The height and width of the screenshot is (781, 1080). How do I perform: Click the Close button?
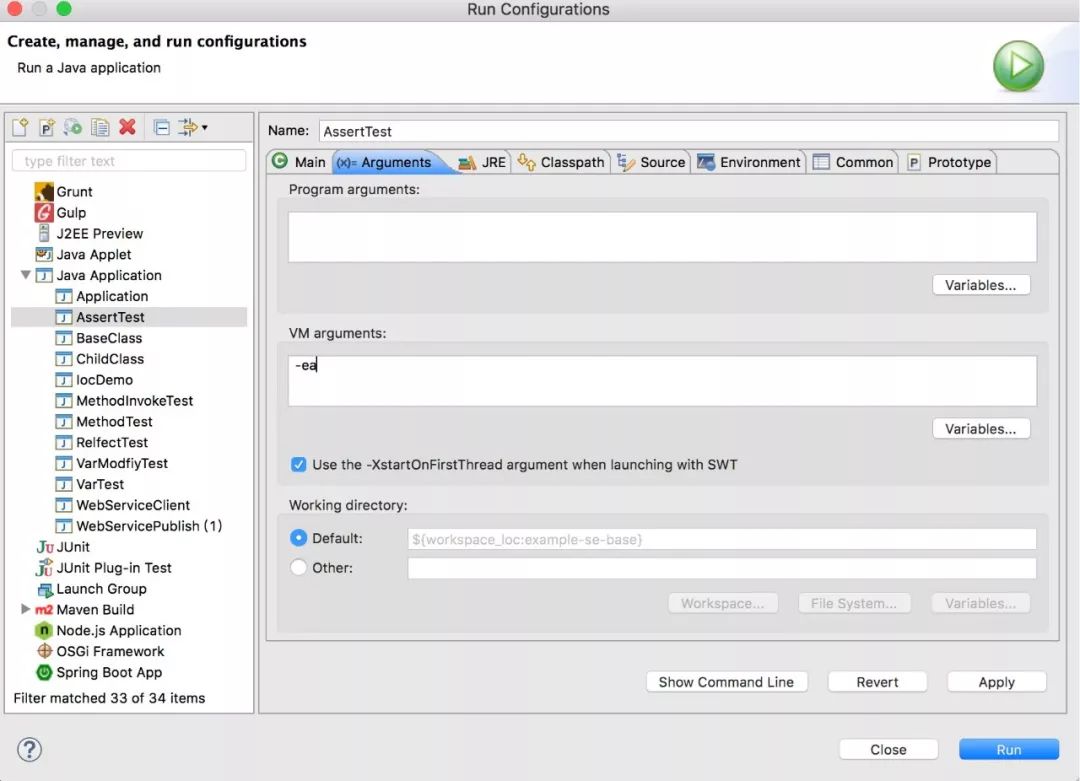click(888, 749)
